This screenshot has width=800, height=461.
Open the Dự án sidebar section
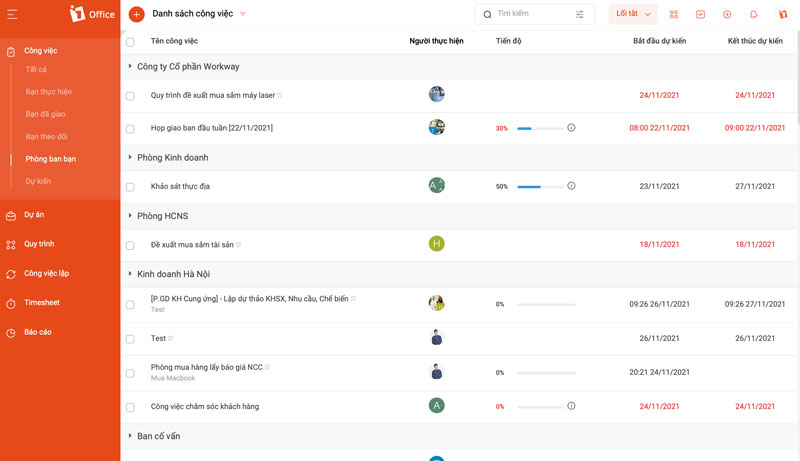click(34, 215)
